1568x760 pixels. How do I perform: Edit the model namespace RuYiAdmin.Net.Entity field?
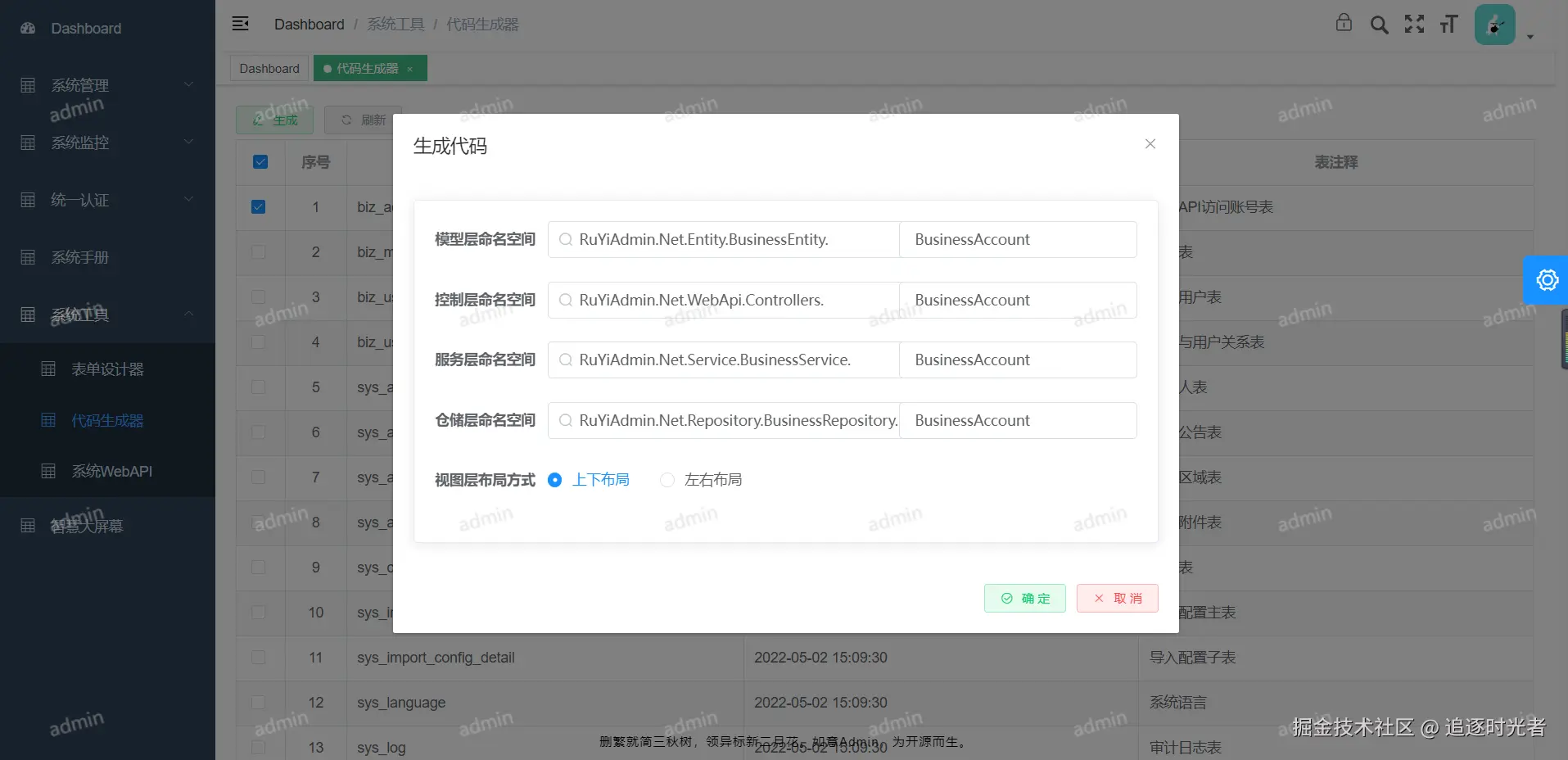tap(724, 239)
